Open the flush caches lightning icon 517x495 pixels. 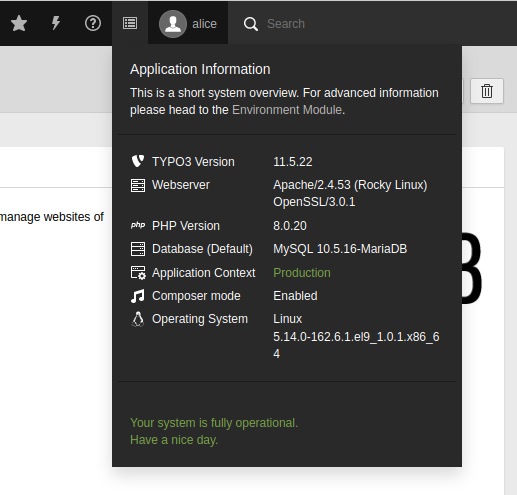(x=56, y=23)
